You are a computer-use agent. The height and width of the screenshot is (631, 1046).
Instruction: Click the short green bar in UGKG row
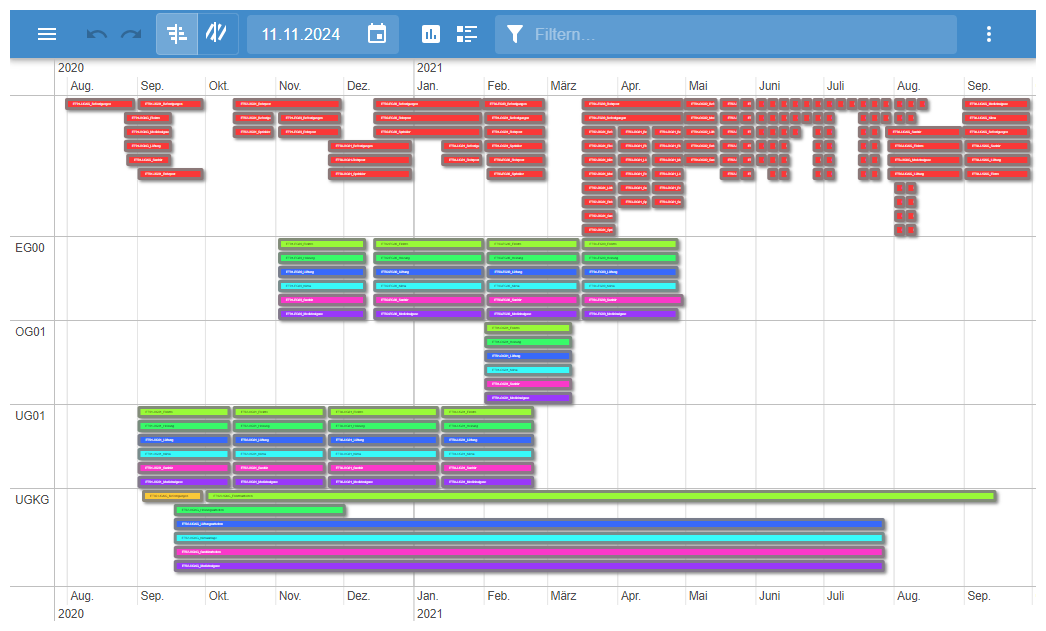tap(260, 510)
